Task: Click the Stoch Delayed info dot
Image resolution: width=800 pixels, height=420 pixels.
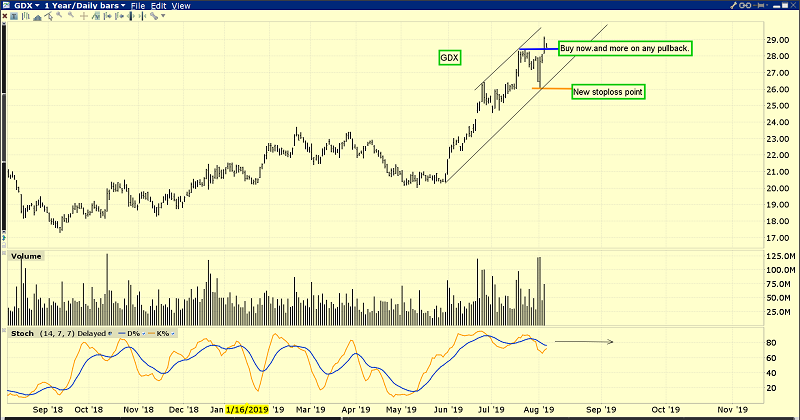Action: point(110,333)
